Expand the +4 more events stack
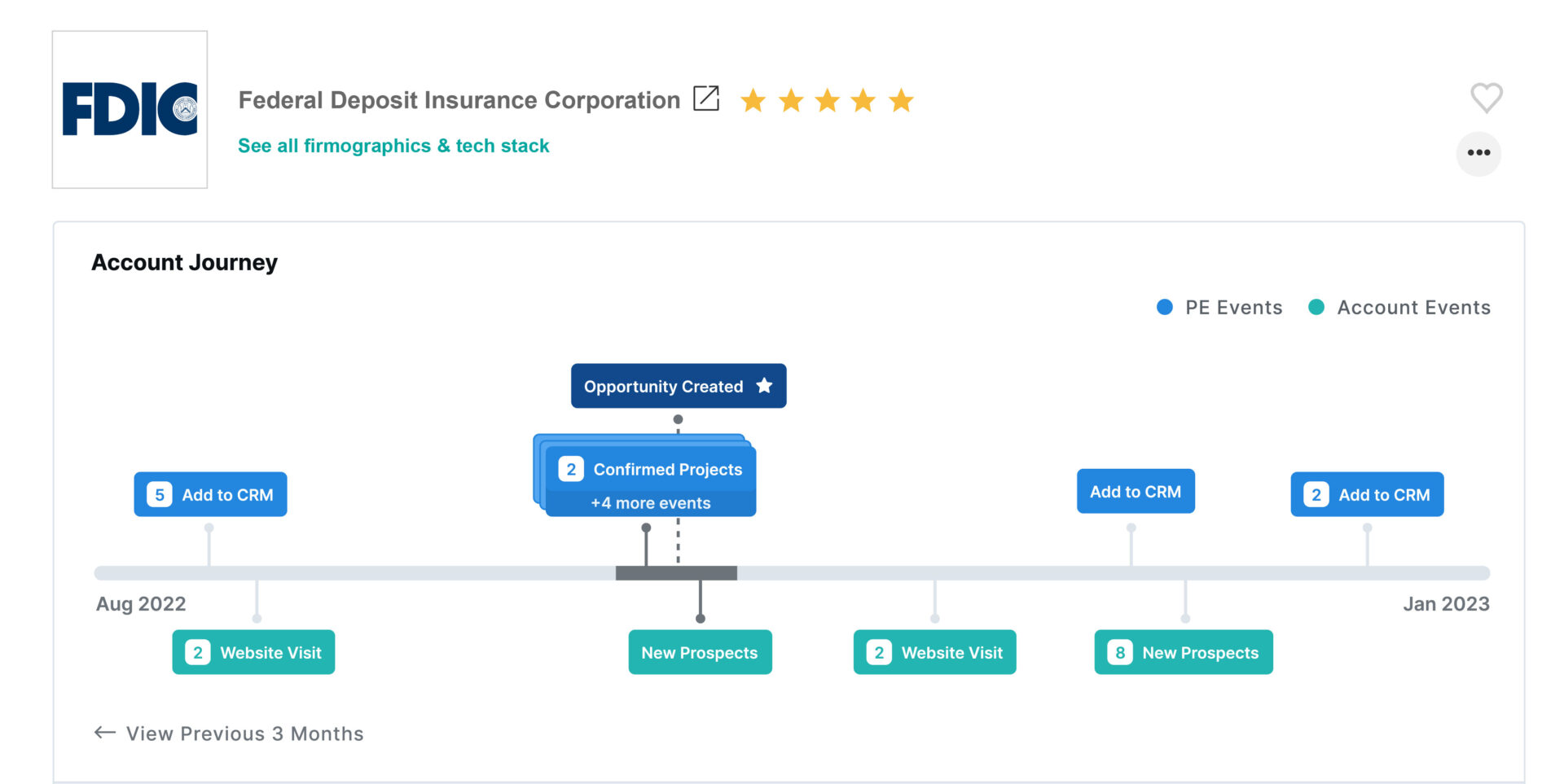This screenshot has height=784, width=1564. (651, 503)
